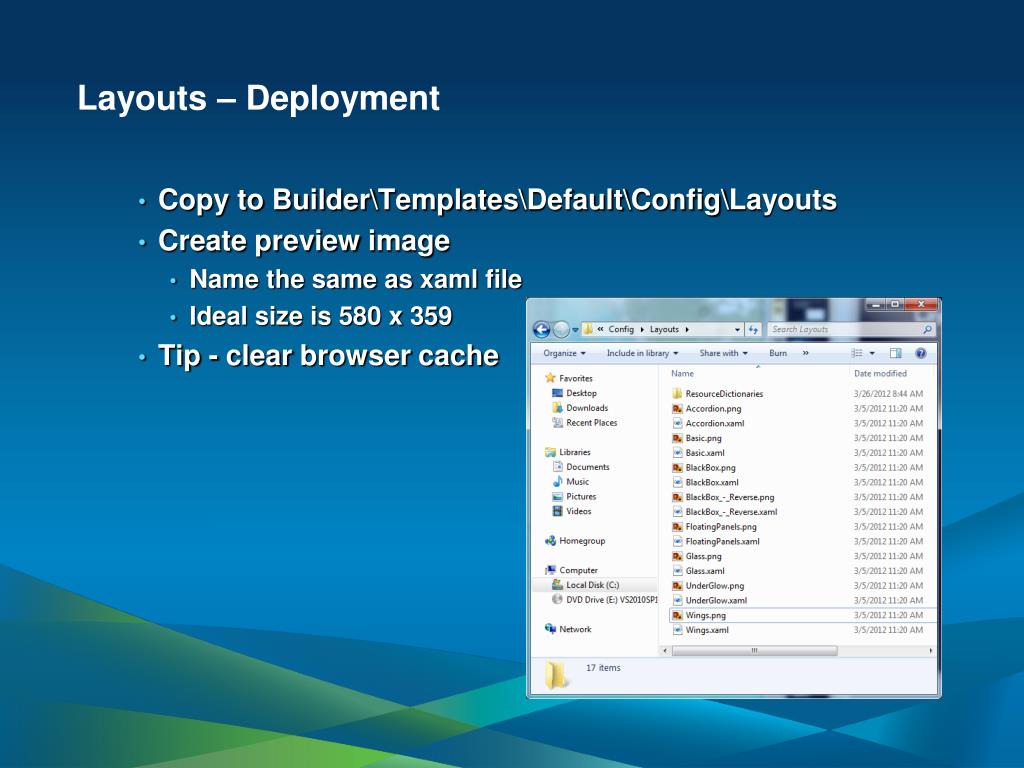Image resolution: width=1024 pixels, height=768 pixels.
Task: Click the Refresh button beside the address bar
Action: pos(753,330)
